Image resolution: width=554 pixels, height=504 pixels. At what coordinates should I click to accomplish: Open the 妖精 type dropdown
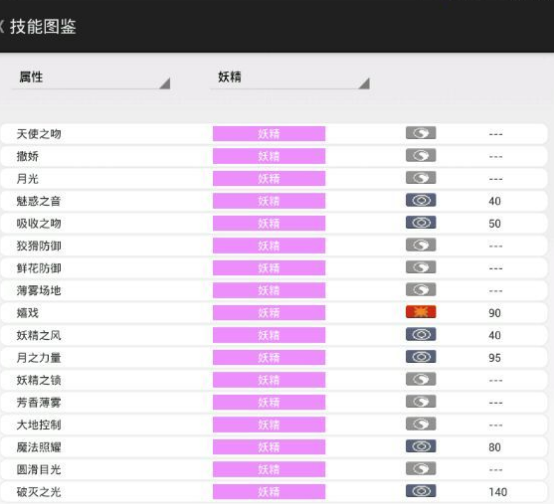tap(290, 78)
